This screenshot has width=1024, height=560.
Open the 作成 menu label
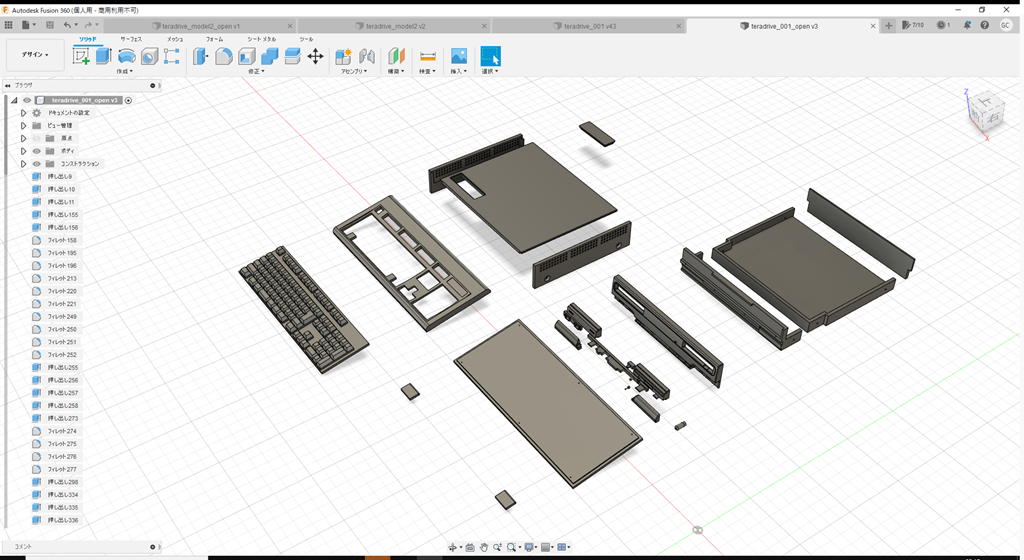(125, 71)
